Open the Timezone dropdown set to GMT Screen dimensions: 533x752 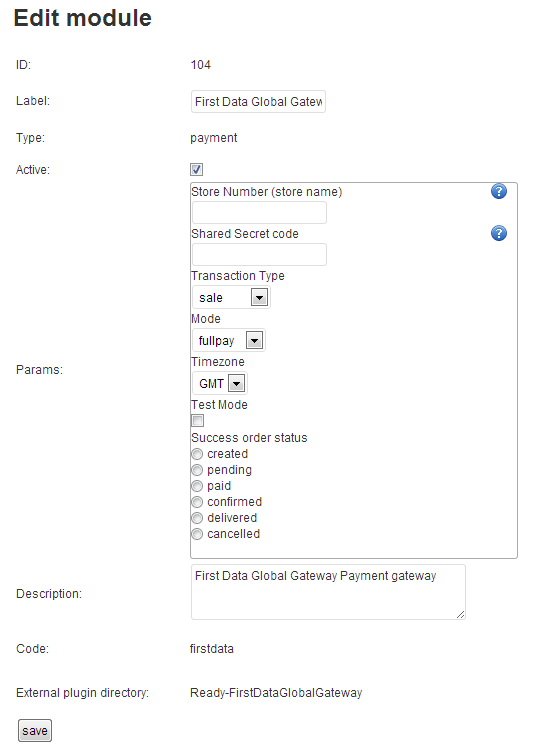tap(220, 384)
